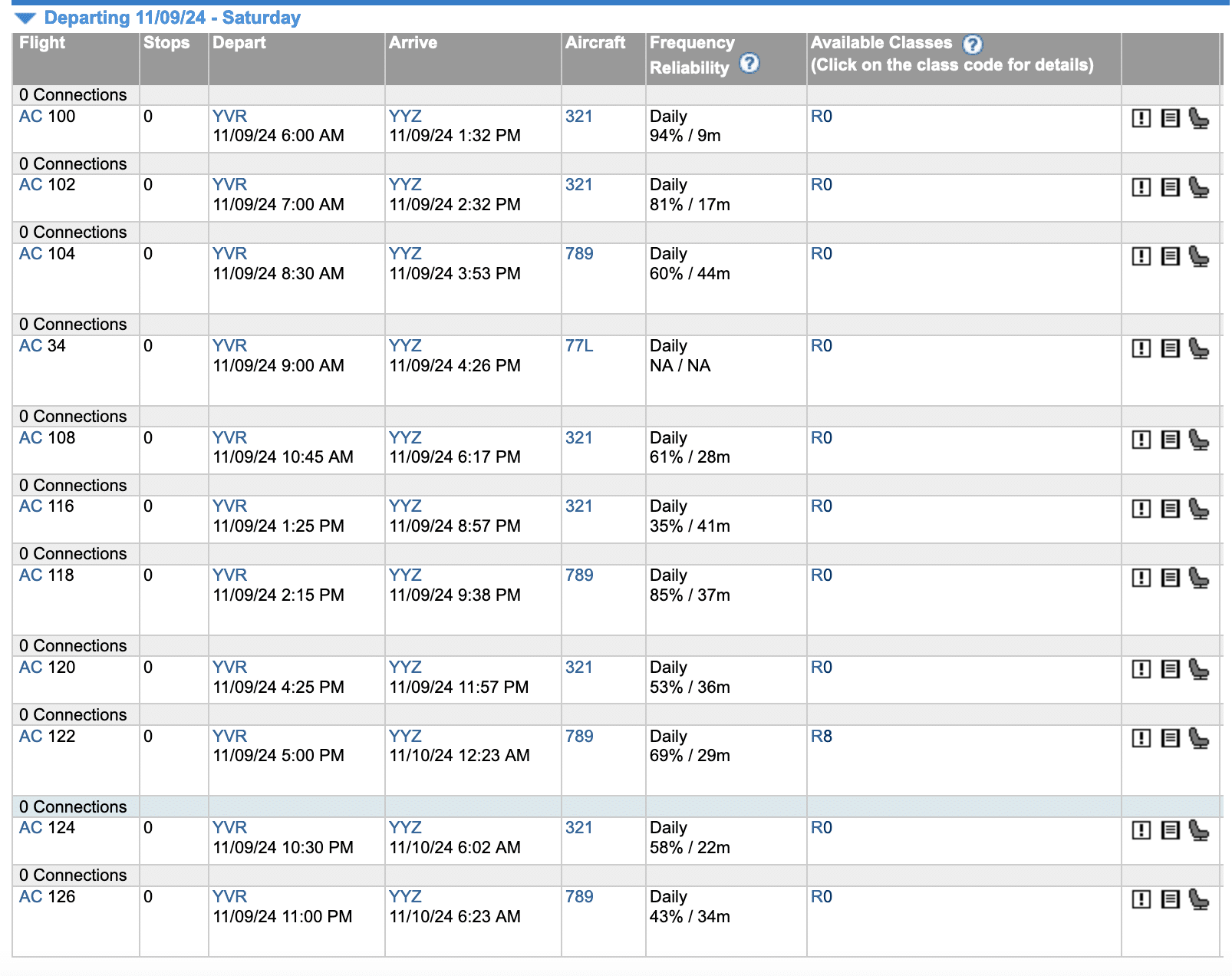Open the AC 120 flight link
Image resolution: width=1232 pixels, height=976 pixels.
[x=47, y=668]
